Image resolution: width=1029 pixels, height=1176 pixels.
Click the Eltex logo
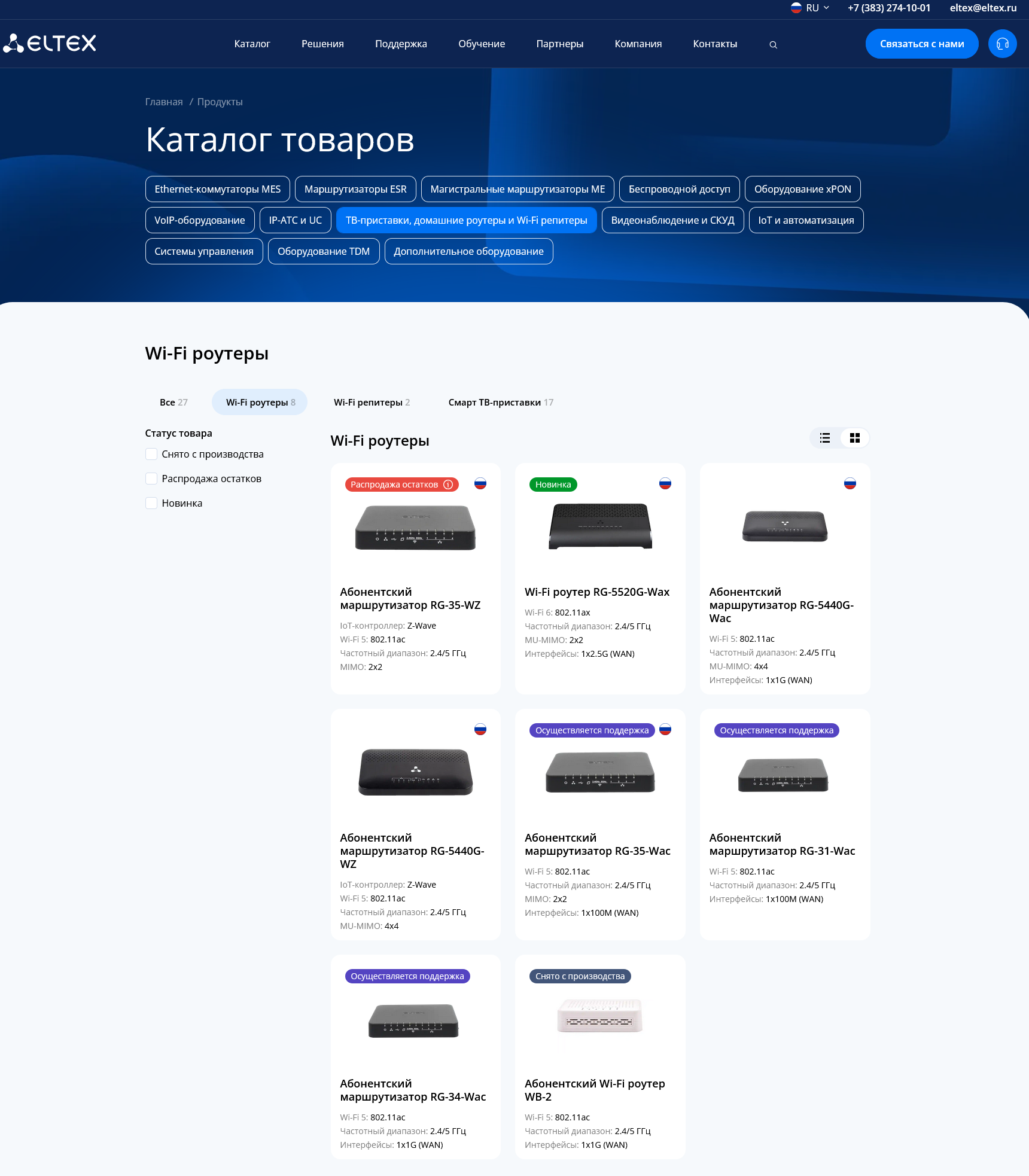pyautogui.click(x=50, y=43)
